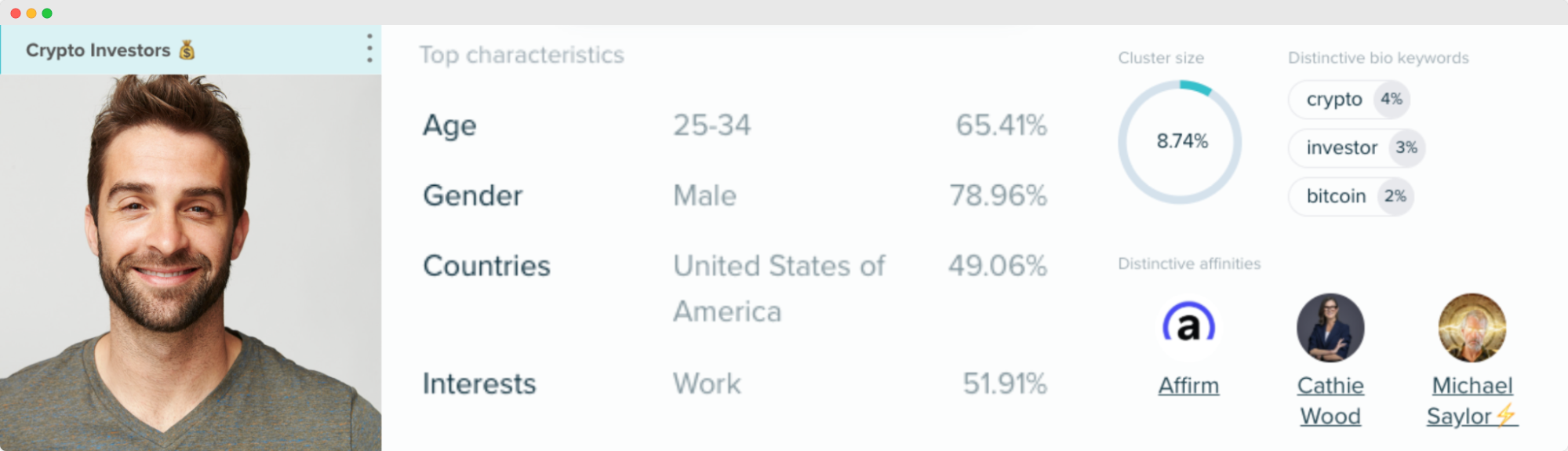Select the Age characteristic row
Screen dimensions: 1568x451
pyautogui.click(x=734, y=125)
